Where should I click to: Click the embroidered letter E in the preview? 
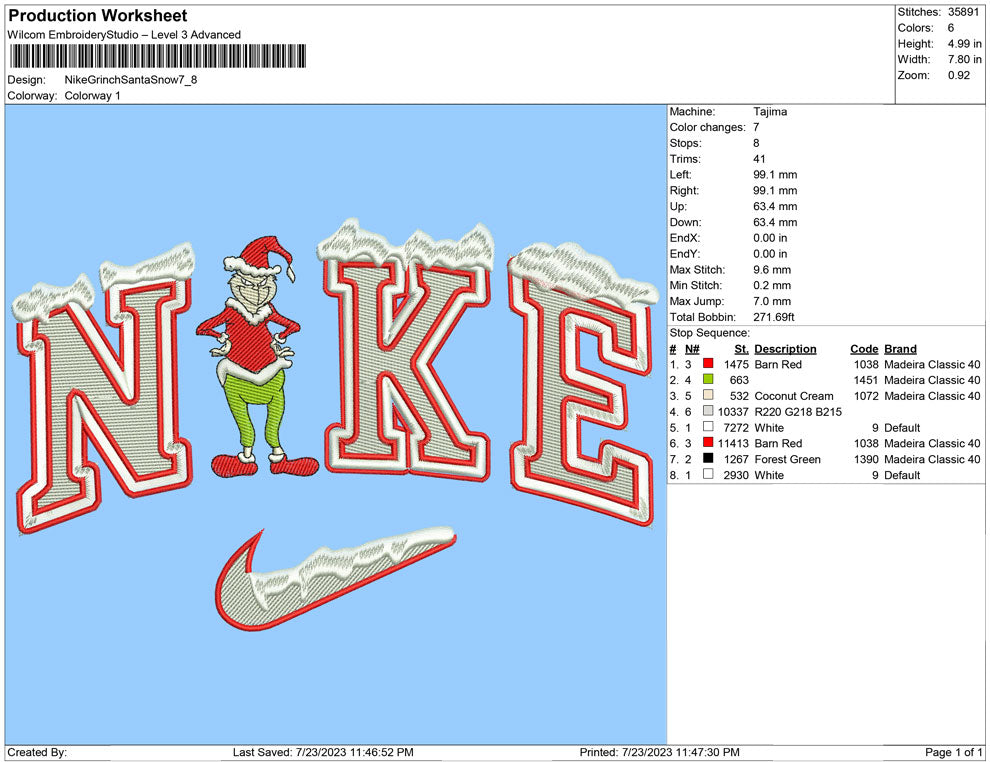coord(582,385)
